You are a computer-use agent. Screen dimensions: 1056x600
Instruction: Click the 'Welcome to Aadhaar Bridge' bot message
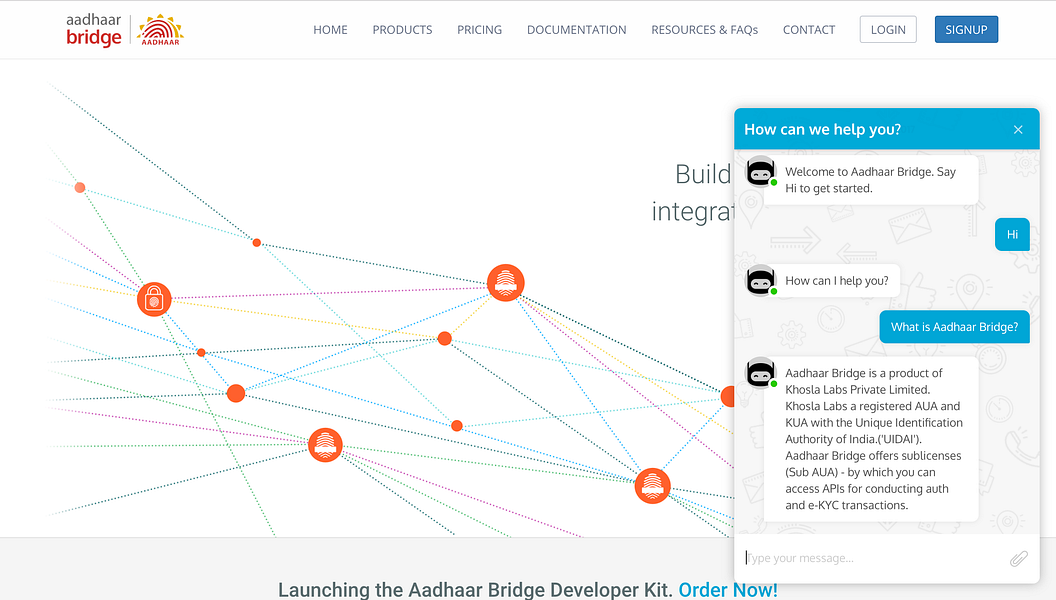871,180
